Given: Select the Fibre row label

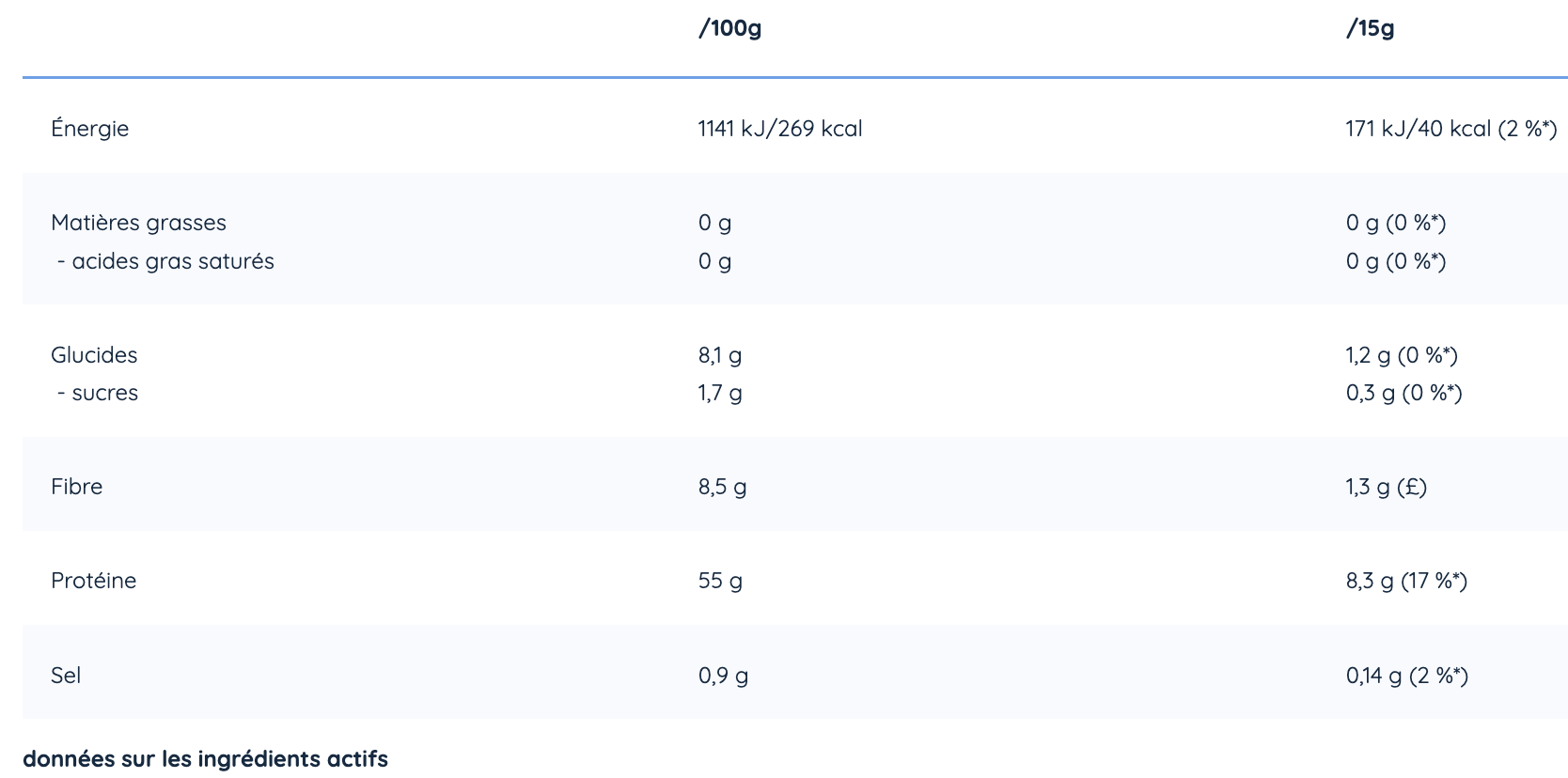Looking at the screenshot, I should [x=76, y=487].
